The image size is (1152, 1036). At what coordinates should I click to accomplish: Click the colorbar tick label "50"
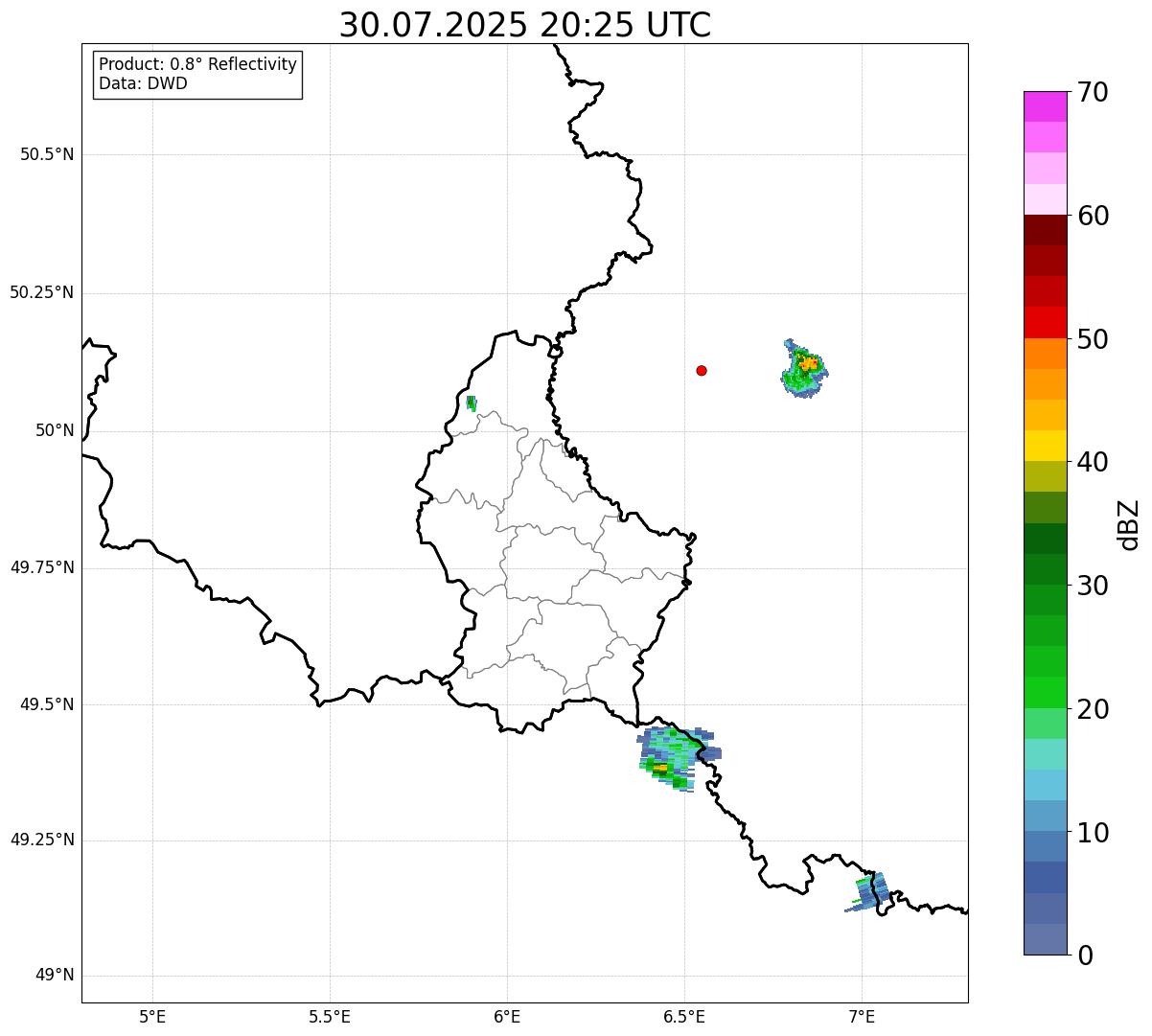point(1093,339)
